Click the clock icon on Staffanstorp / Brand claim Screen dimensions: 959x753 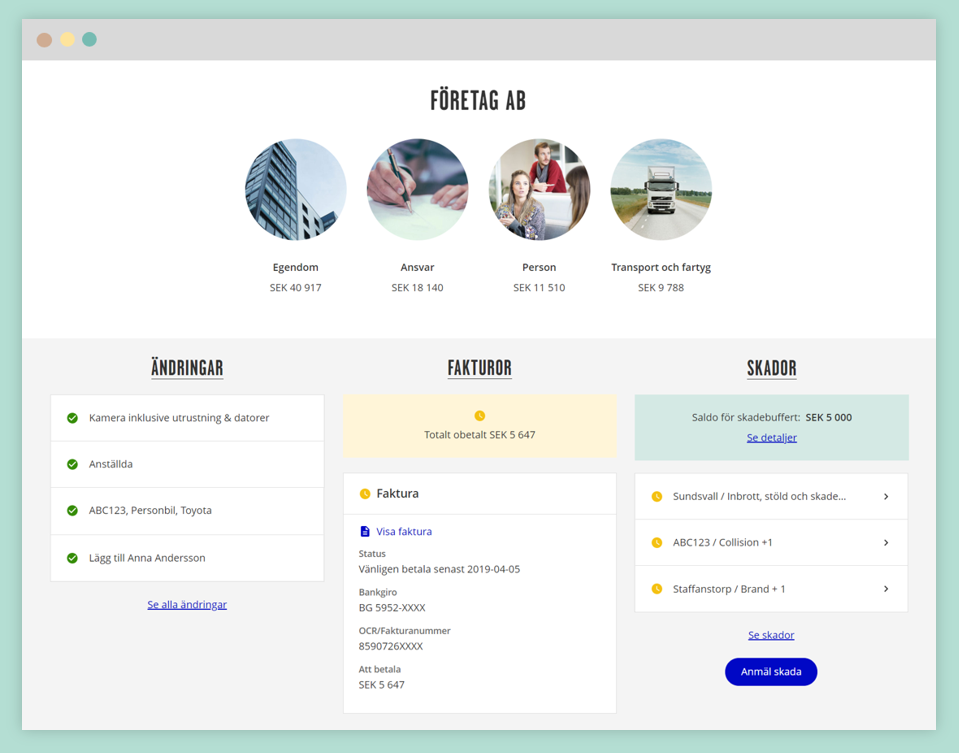[x=657, y=589]
